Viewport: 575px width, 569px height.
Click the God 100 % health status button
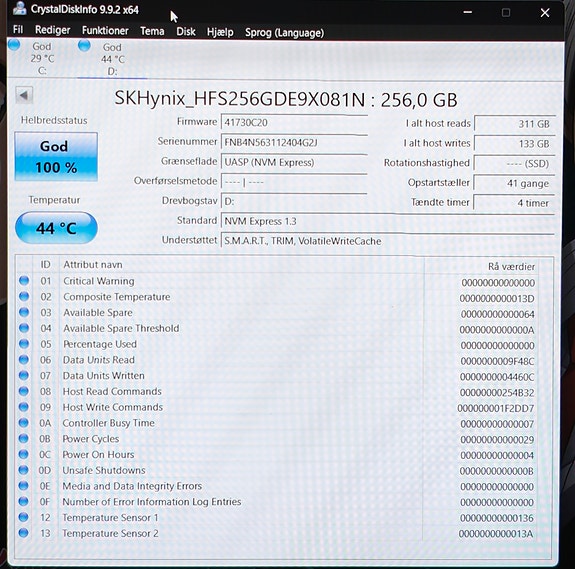(56, 157)
